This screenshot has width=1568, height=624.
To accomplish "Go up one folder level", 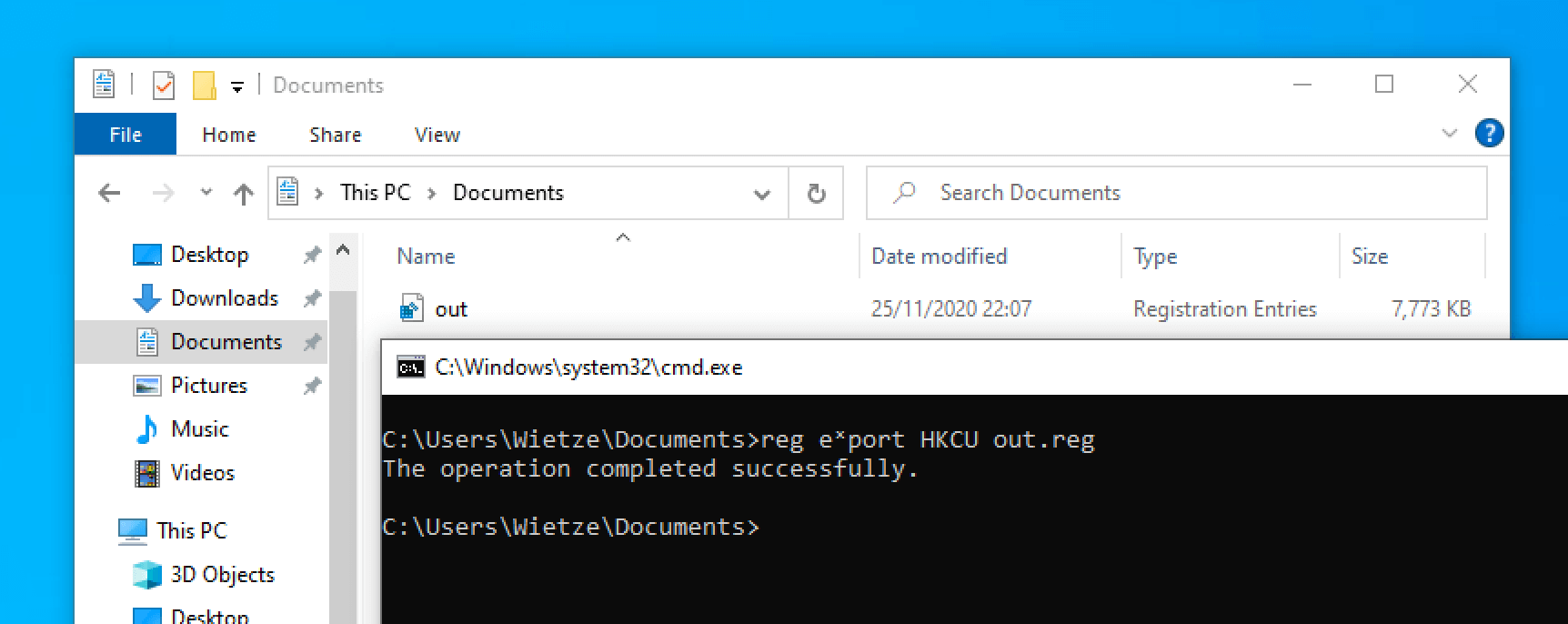I will (244, 193).
